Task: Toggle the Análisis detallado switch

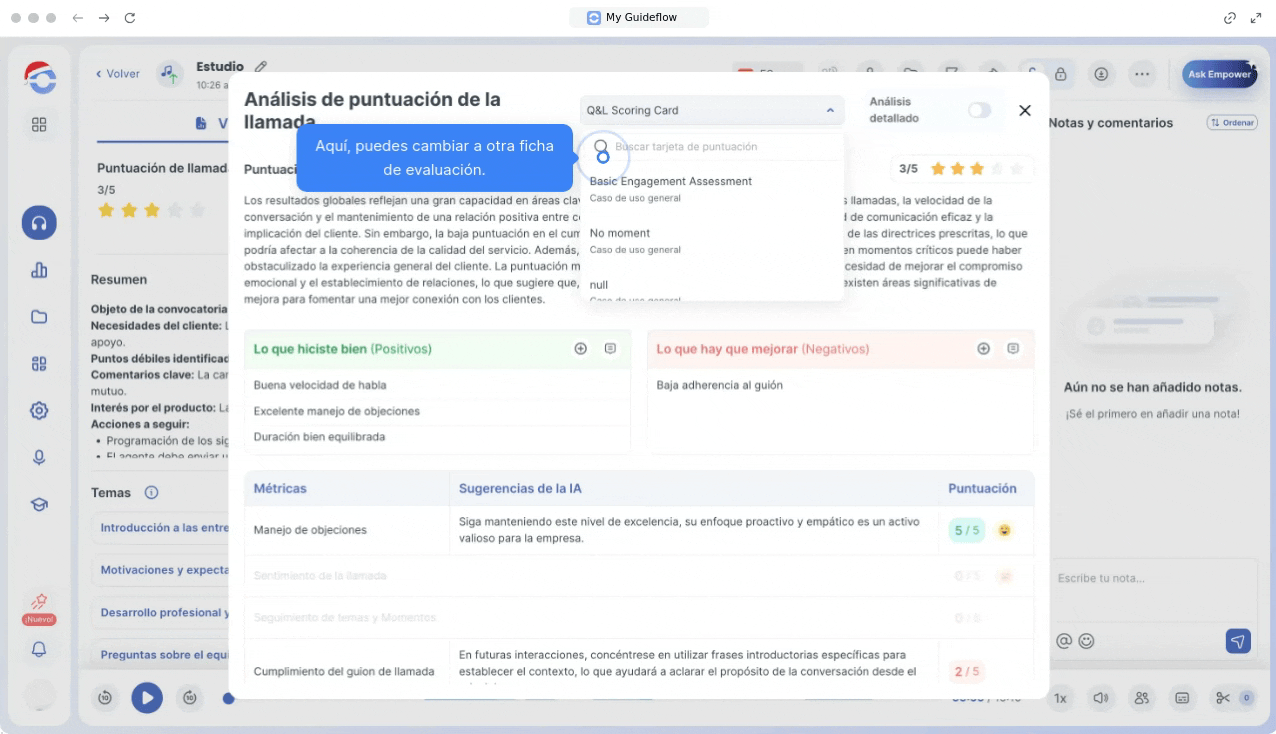Action: click(979, 110)
